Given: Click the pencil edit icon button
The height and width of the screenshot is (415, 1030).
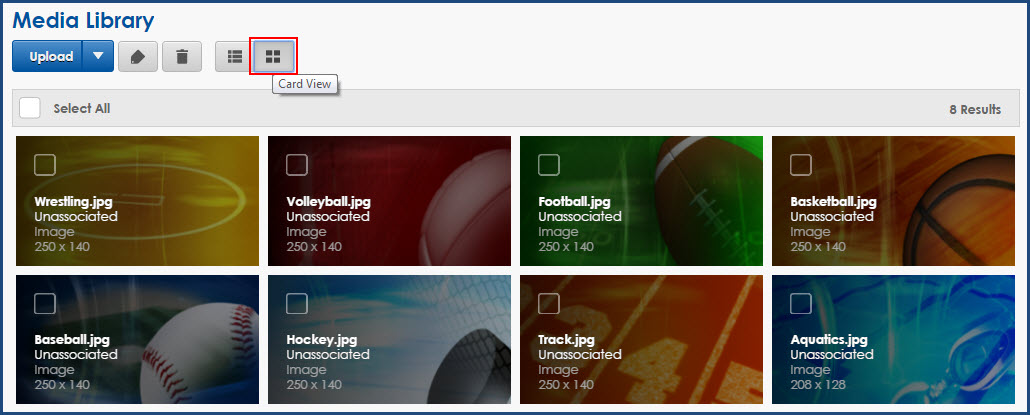Looking at the screenshot, I should [x=138, y=56].
